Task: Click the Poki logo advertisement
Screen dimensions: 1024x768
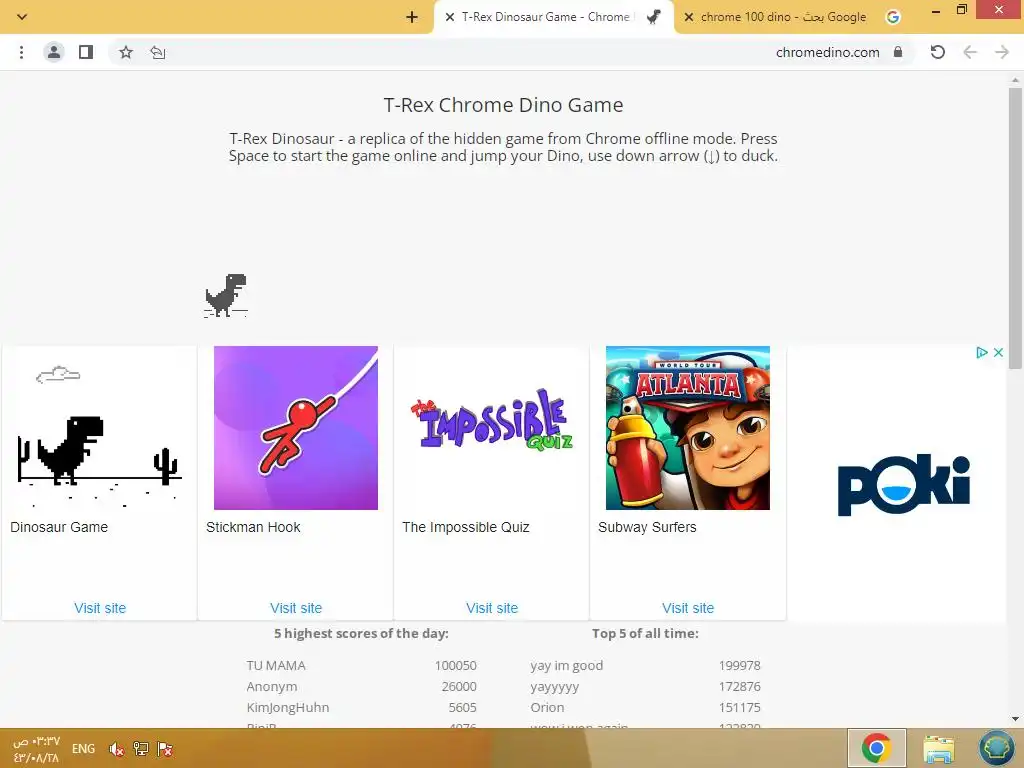Action: point(904,485)
